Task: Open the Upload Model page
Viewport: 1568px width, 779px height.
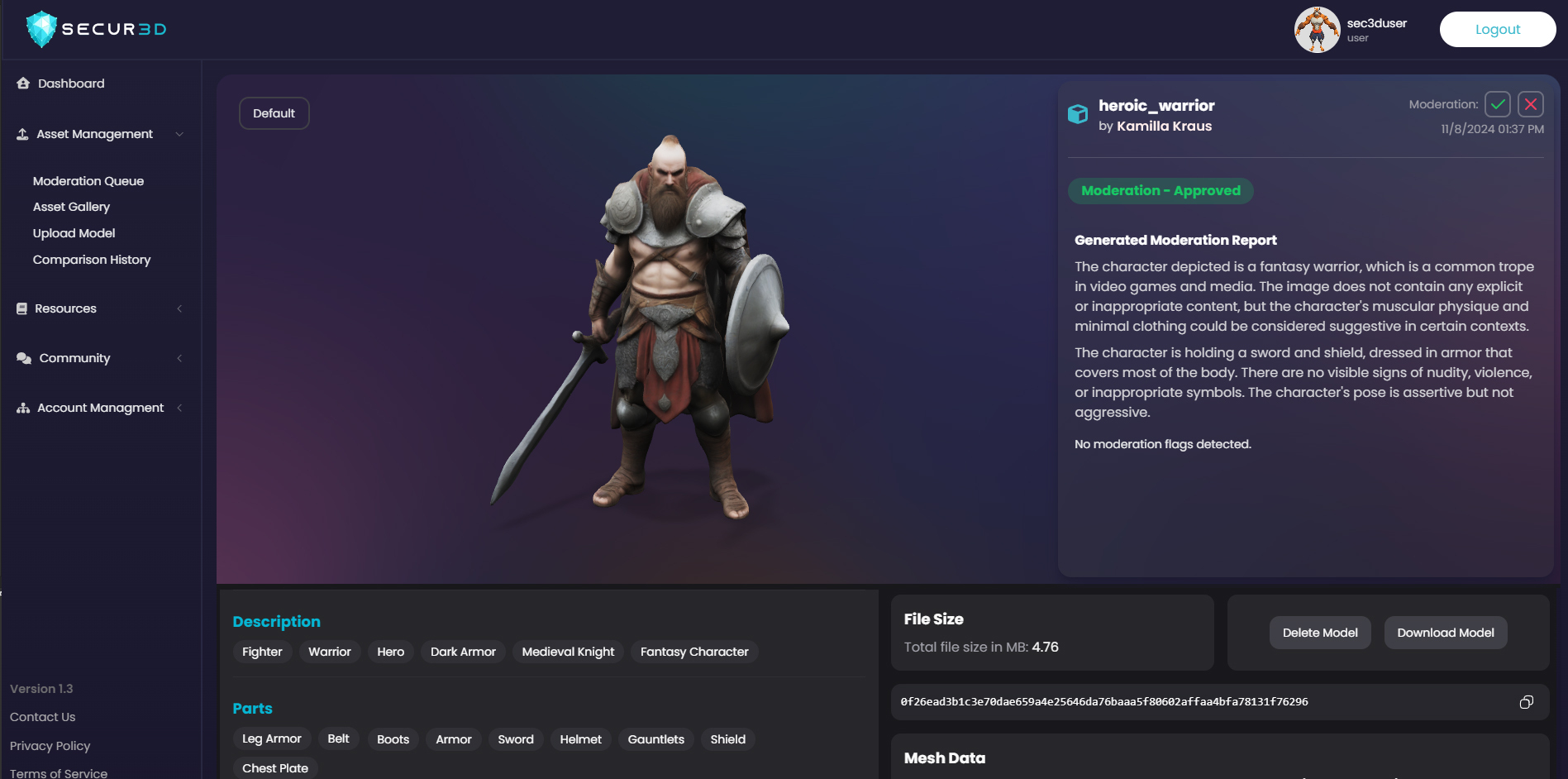Action: [x=74, y=233]
